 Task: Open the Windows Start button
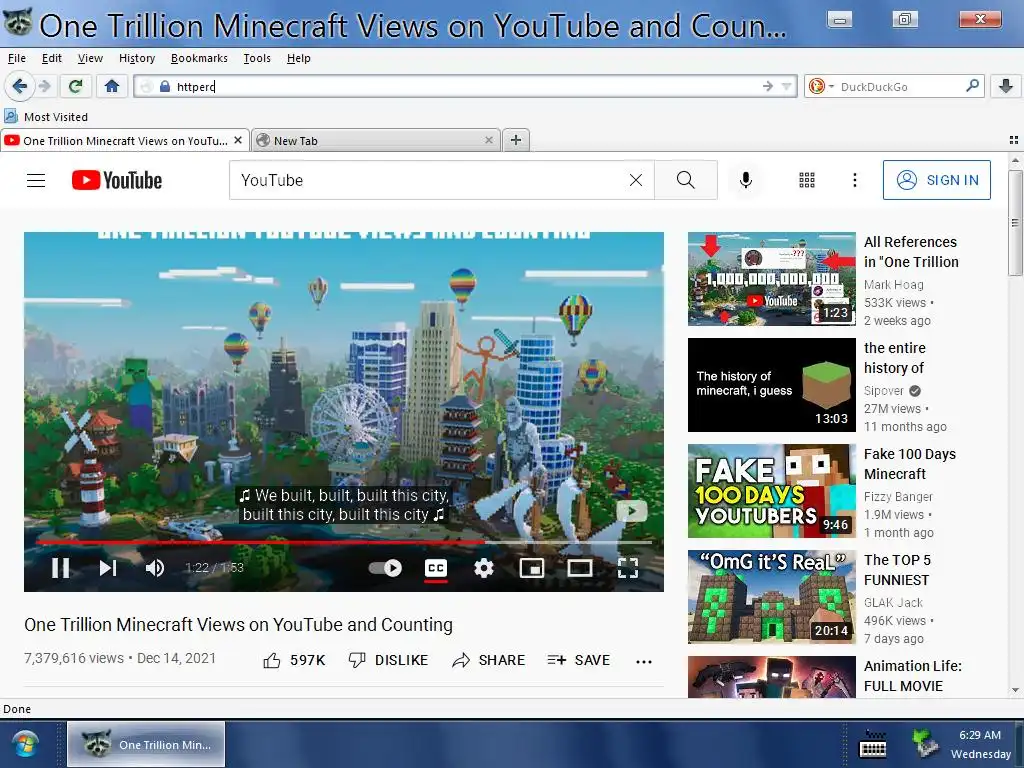click(x=24, y=744)
